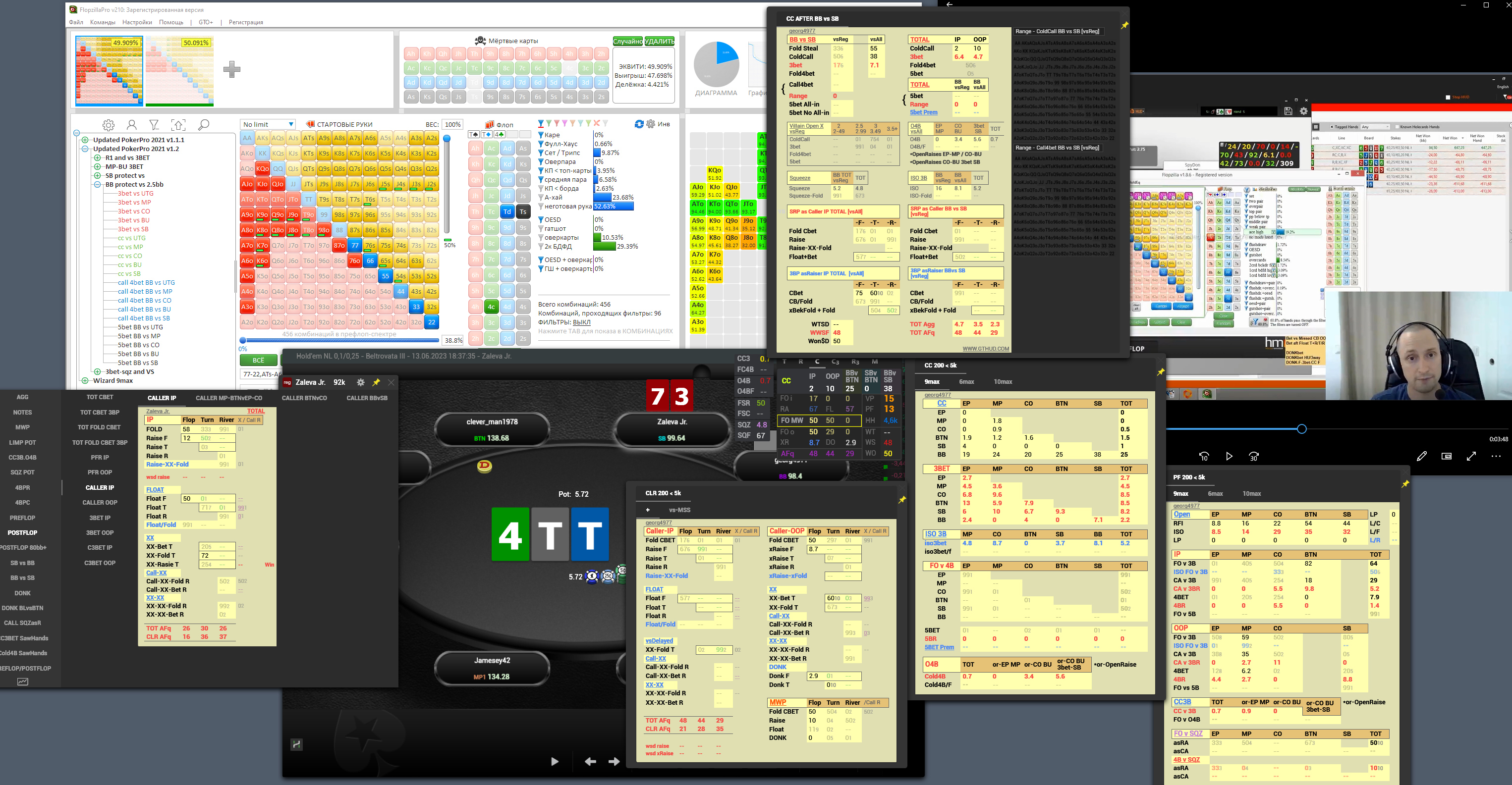
Task: Expand the R1 and vs 3BET node
Action: click(98, 157)
